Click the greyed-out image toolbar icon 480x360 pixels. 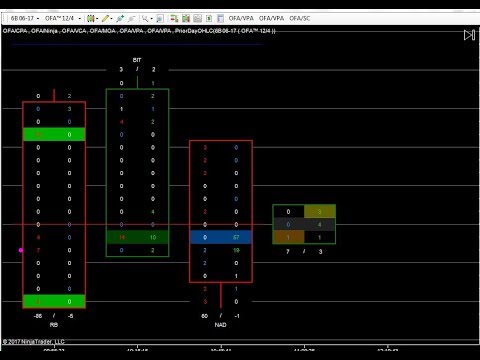(x=197, y=18)
